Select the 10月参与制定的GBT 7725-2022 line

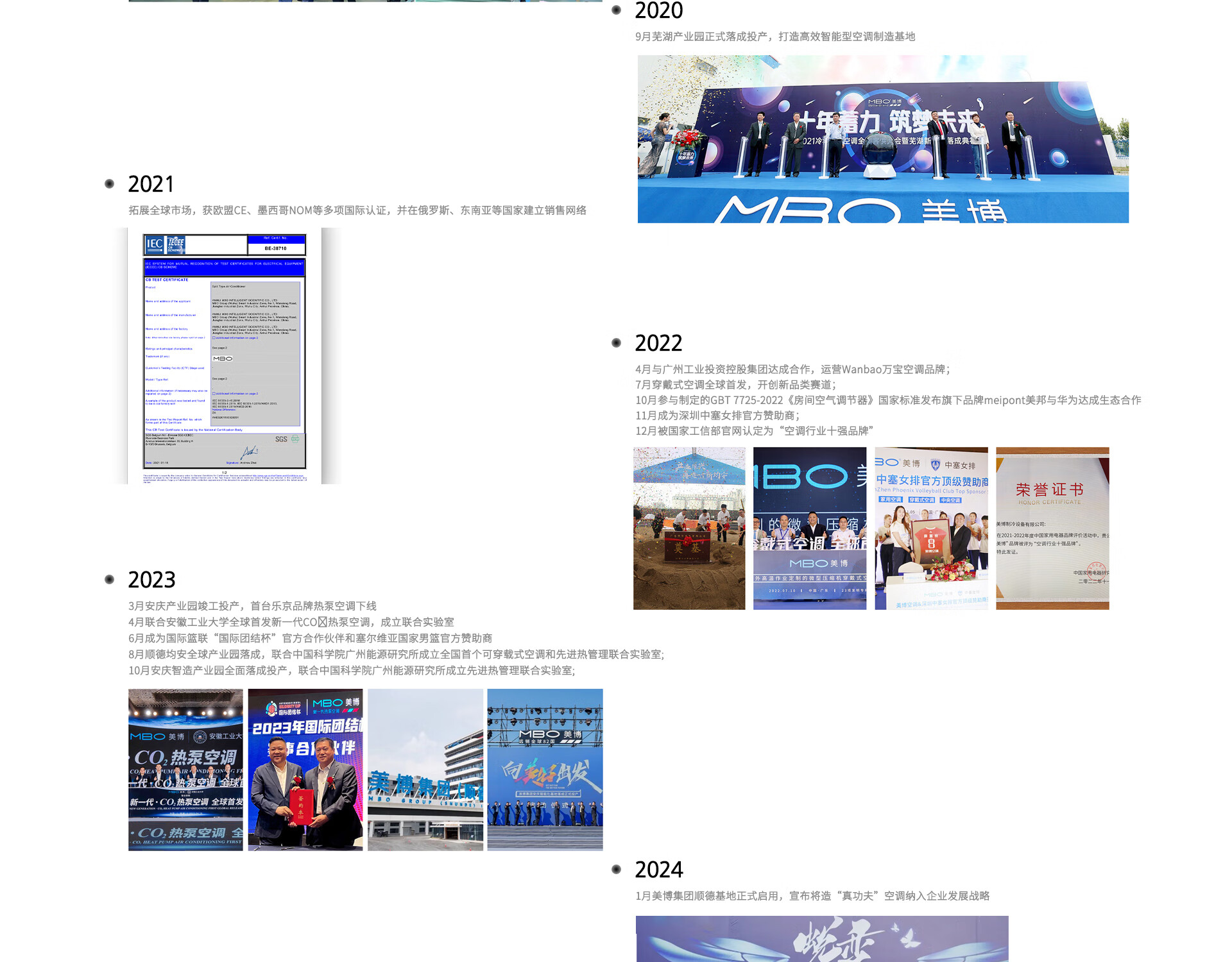click(888, 400)
